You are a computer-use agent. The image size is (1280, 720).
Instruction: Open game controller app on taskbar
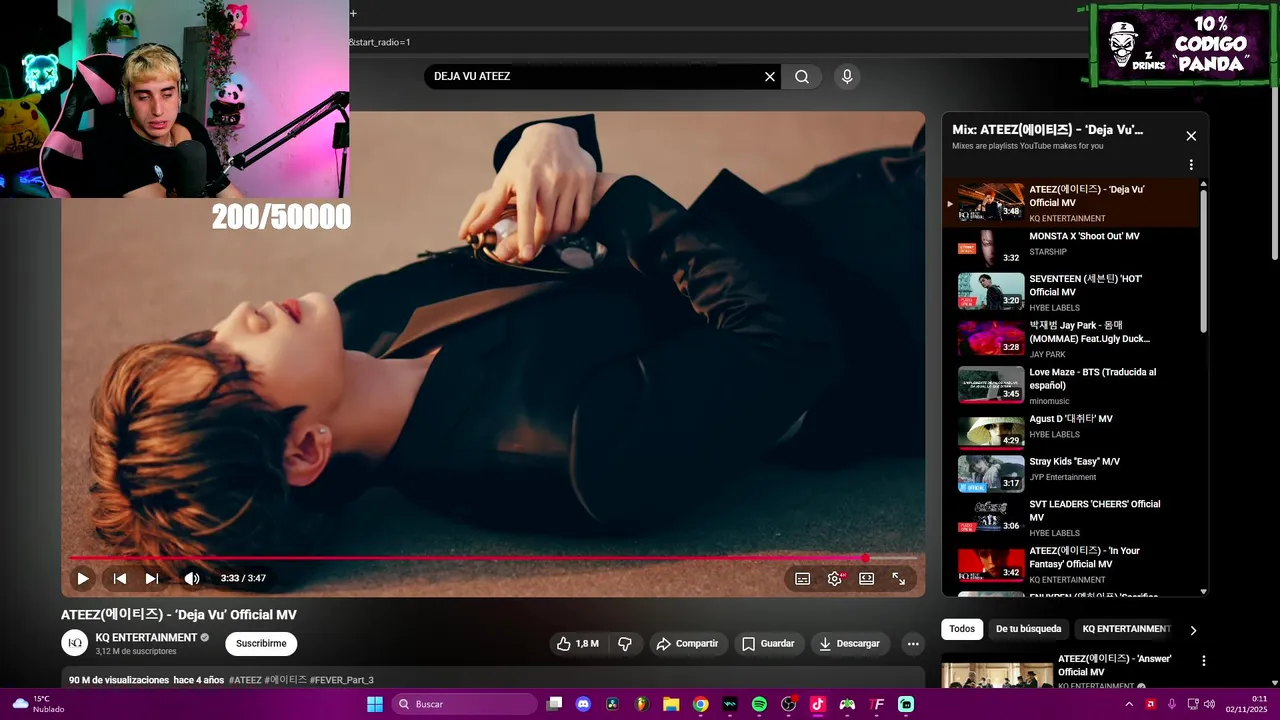(847, 704)
